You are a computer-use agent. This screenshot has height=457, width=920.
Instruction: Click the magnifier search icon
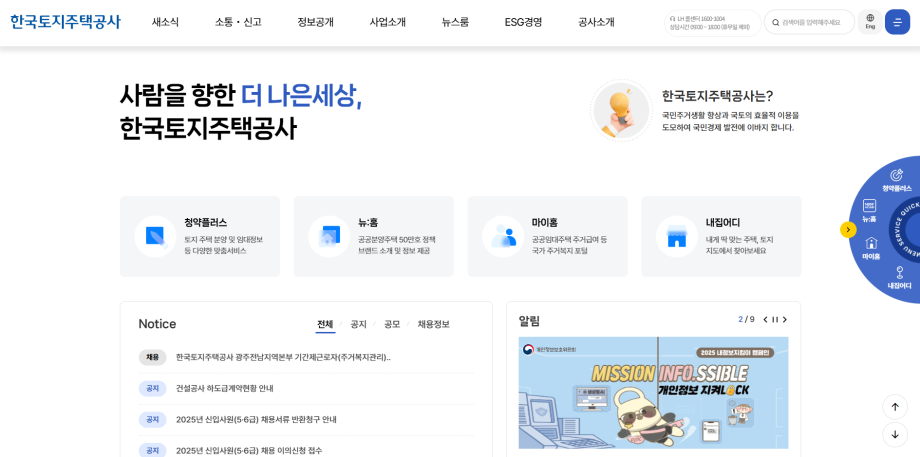point(776,22)
